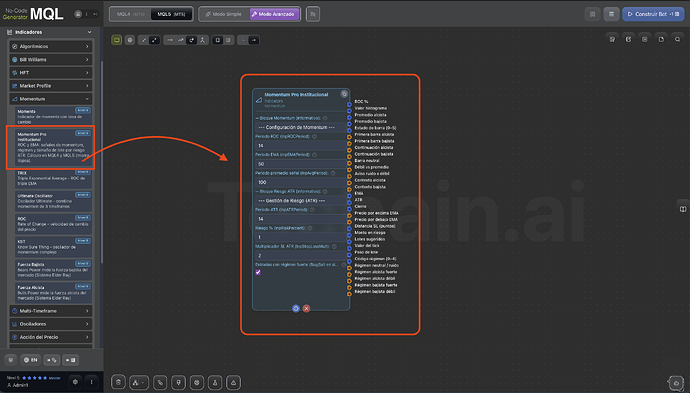Switch to the MQL4 (MT4) tab

130,14
